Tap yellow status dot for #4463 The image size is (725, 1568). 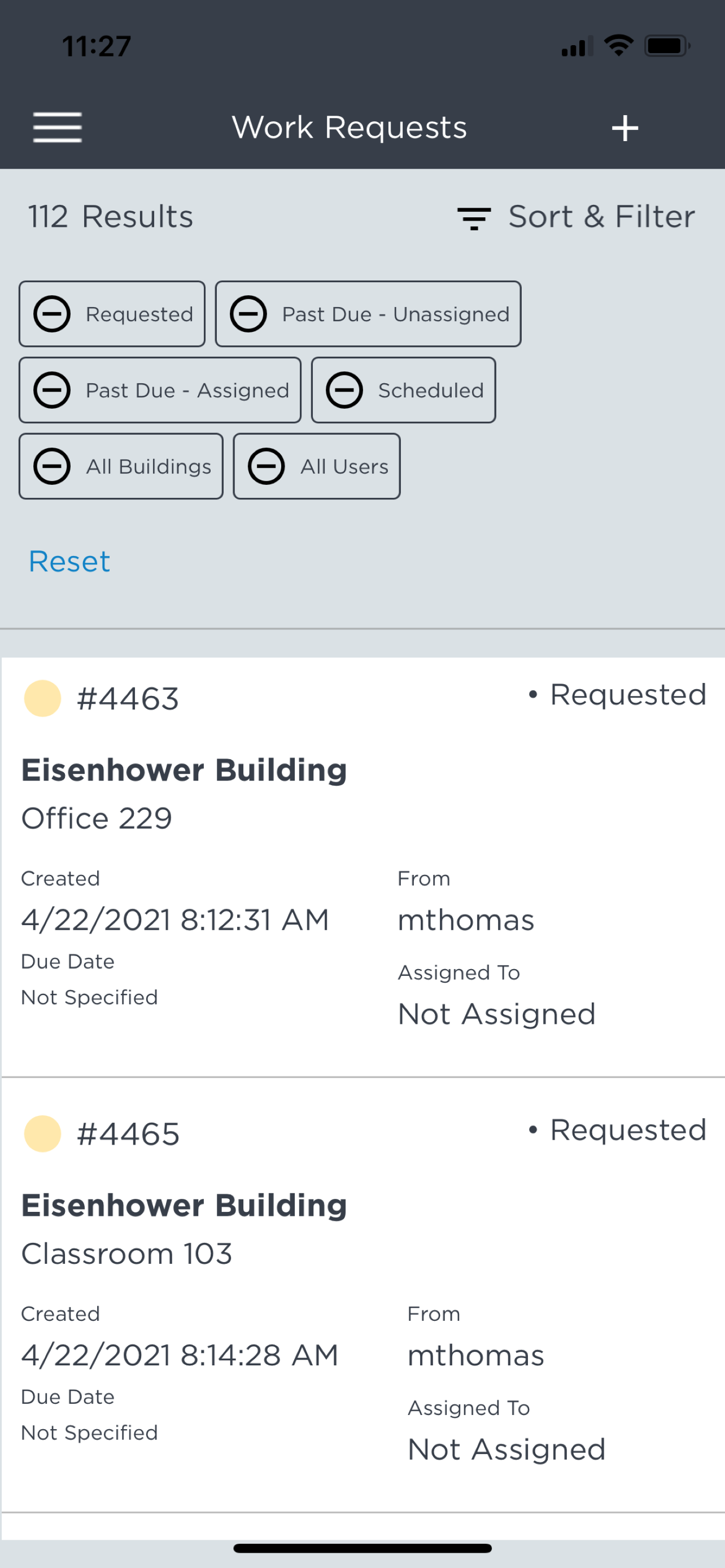pyautogui.click(x=42, y=698)
